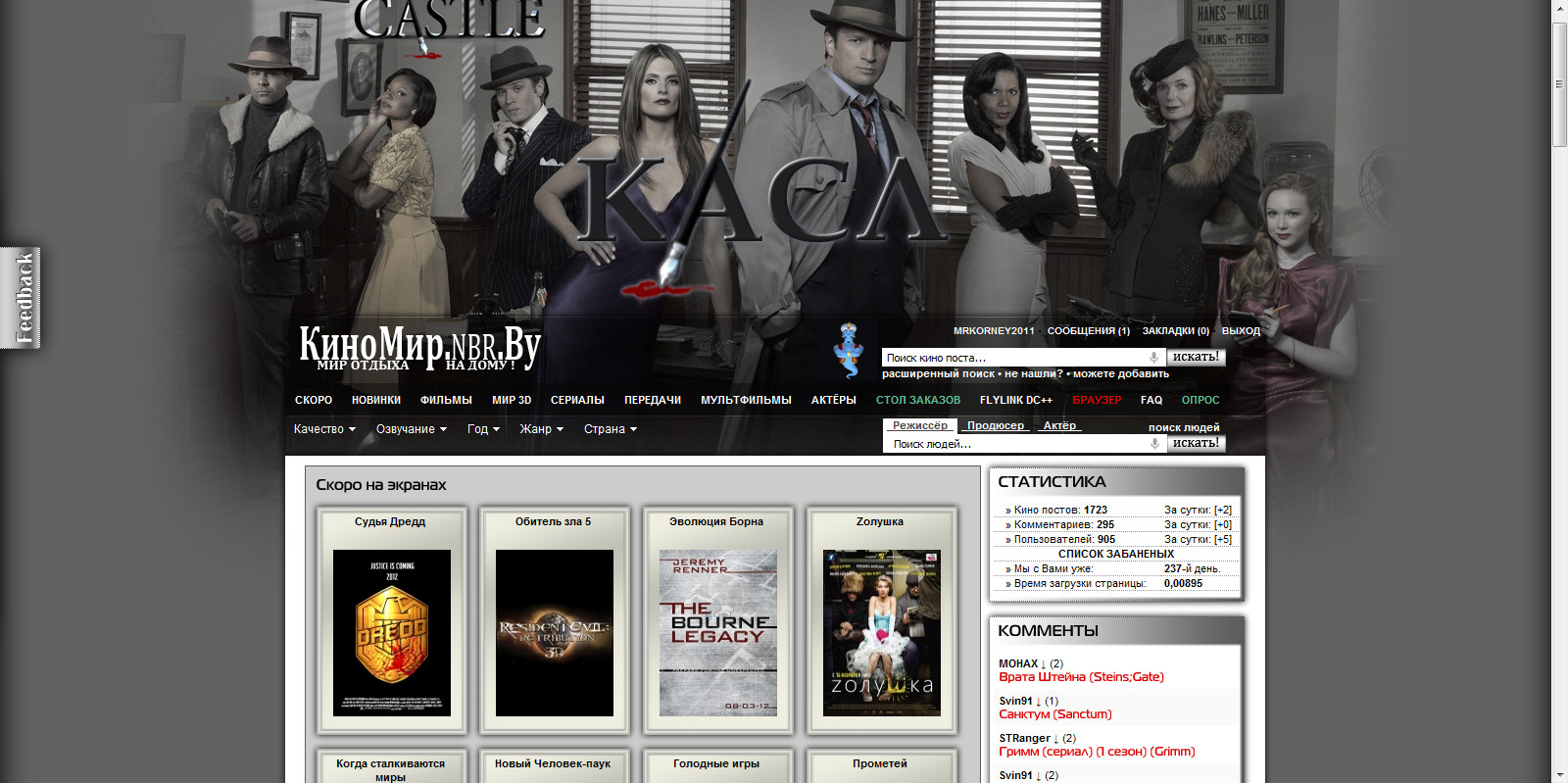Switch to the Актёр search tab
The height and width of the screenshot is (783, 1568).
[x=1059, y=425]
